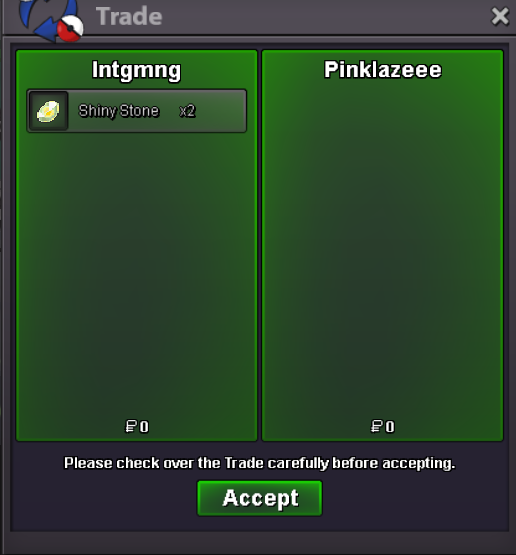Click the Pokédollar symbol under Intgmng's offer
Viewport: 516px width, 555px height.
click(131, 427)
